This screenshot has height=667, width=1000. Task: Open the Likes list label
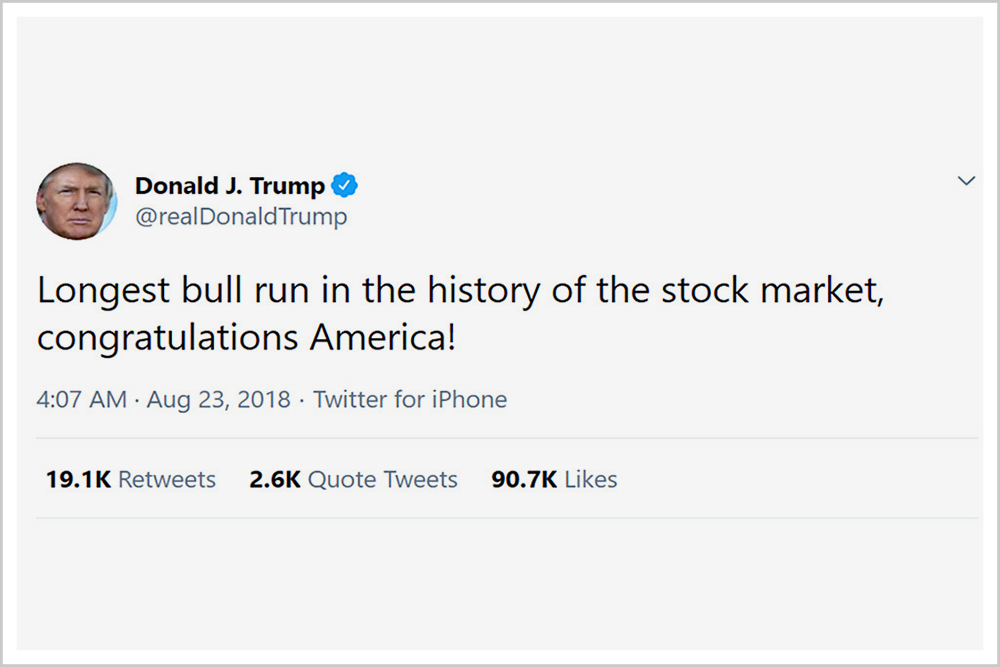(x=591, y=480)
